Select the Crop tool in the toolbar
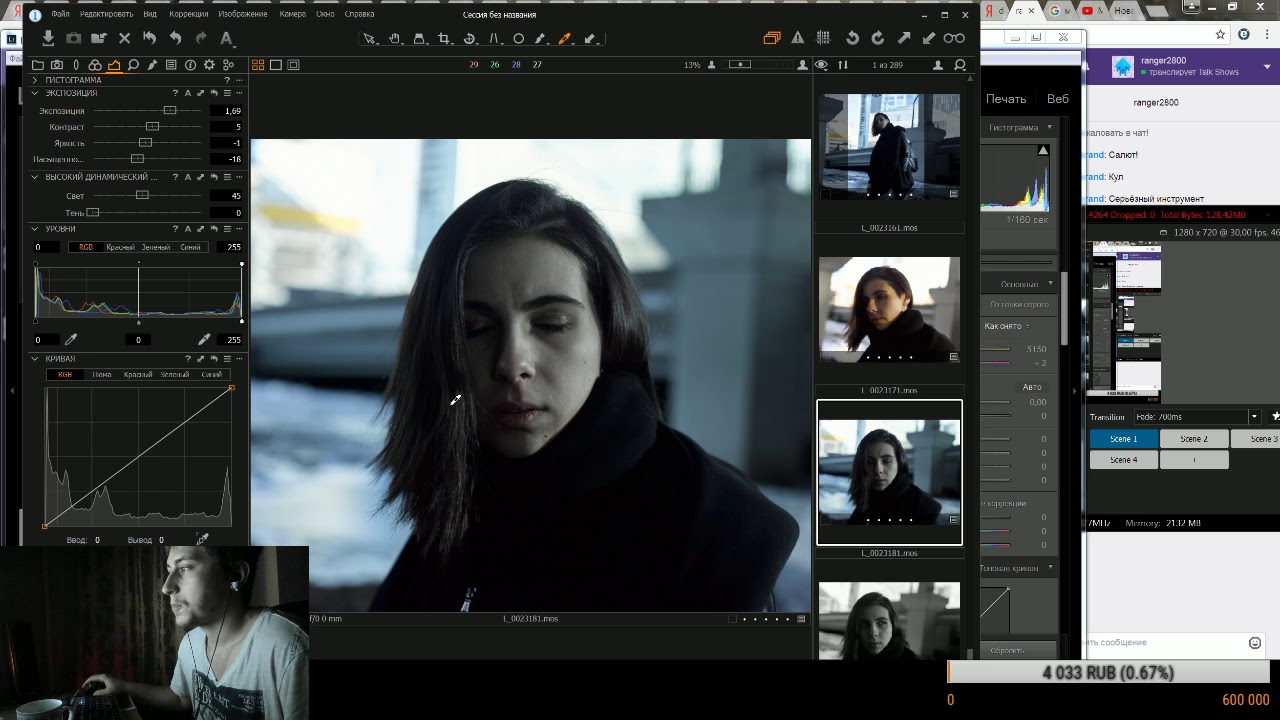Screen dimensions: 1280x720 (444, 39)
